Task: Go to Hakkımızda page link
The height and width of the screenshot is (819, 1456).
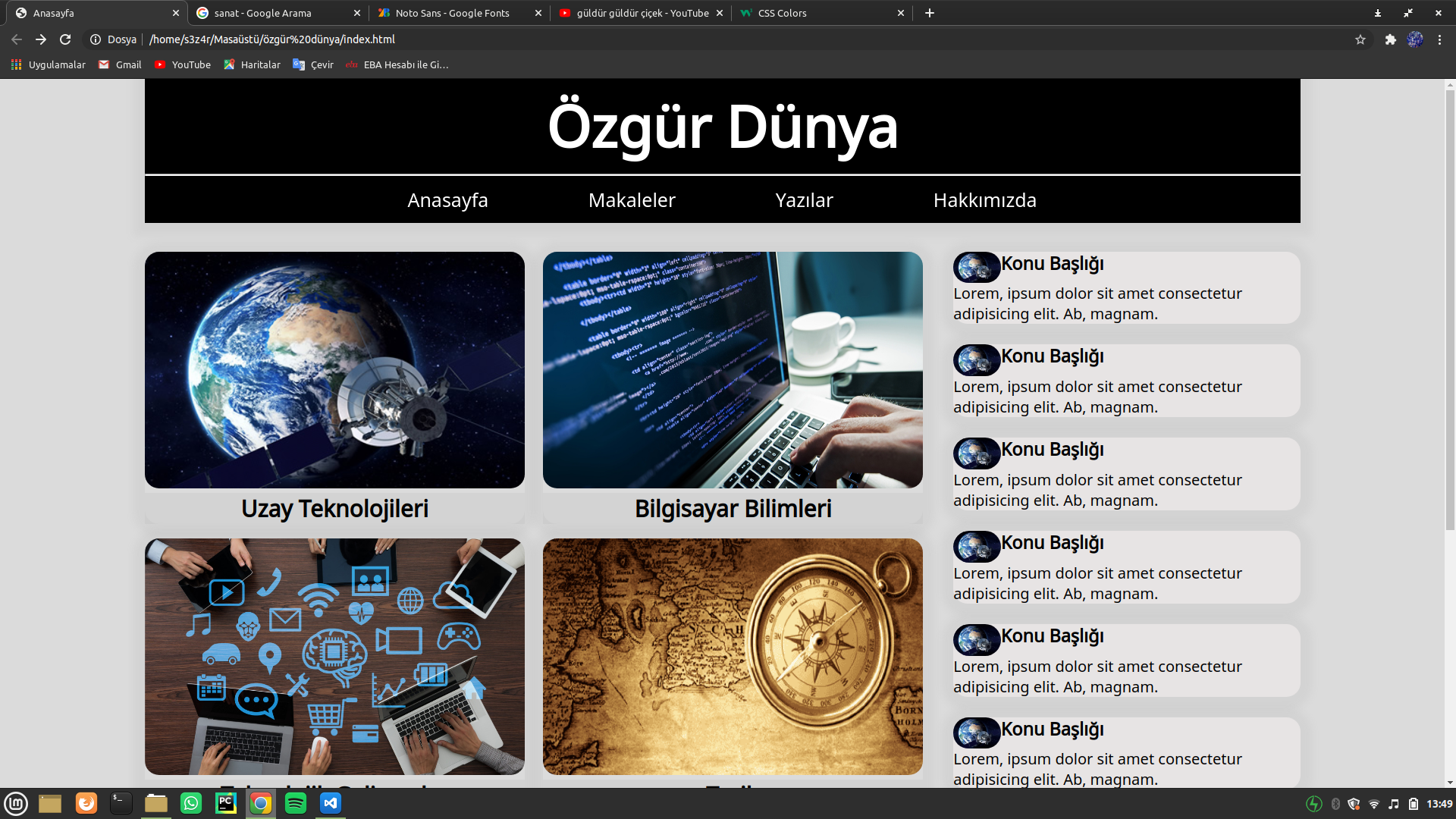Action: (x=984, y=200)
